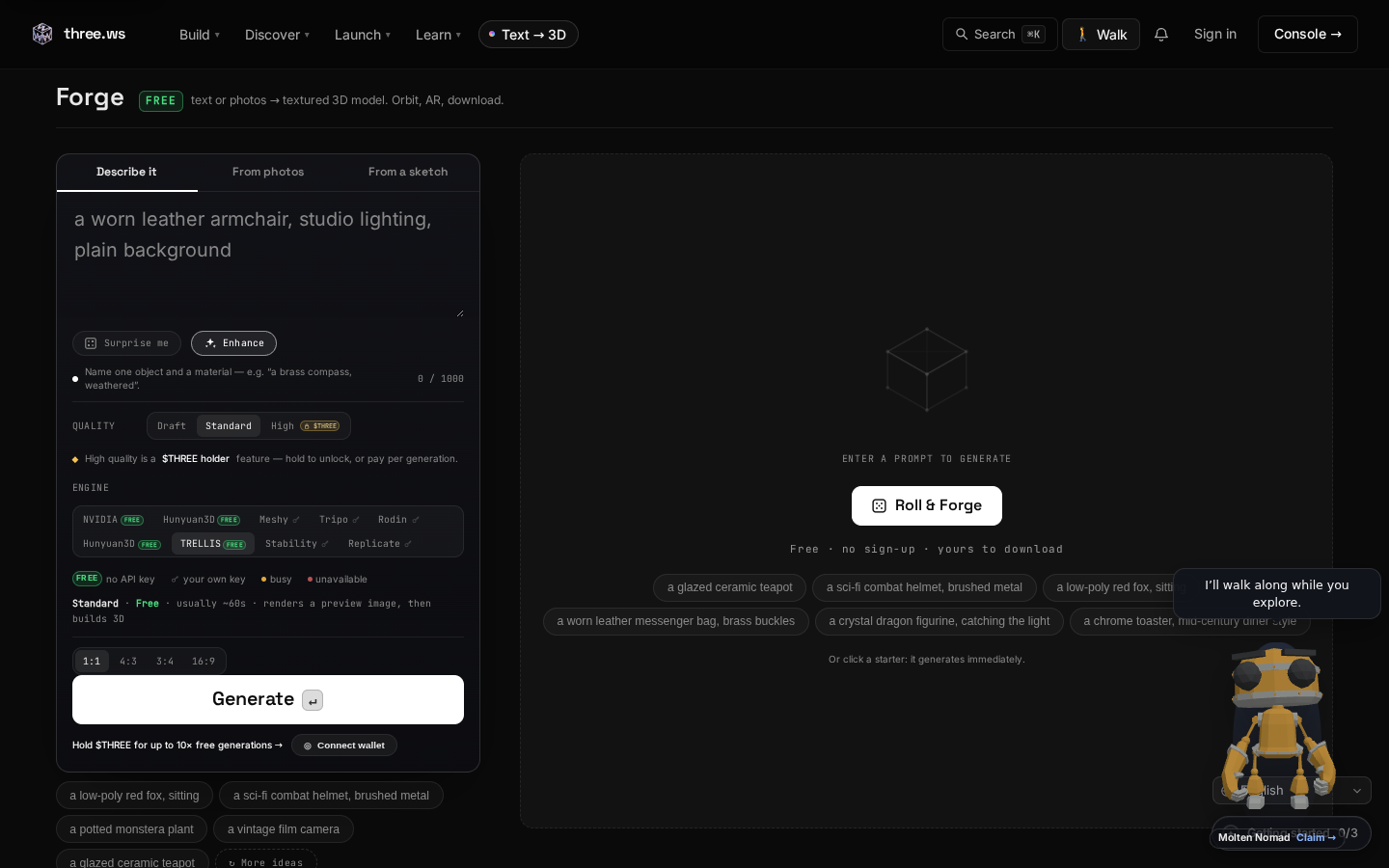Switch to the From photos tab
The width and height of the screenshot is (1389, 868).
268,173
